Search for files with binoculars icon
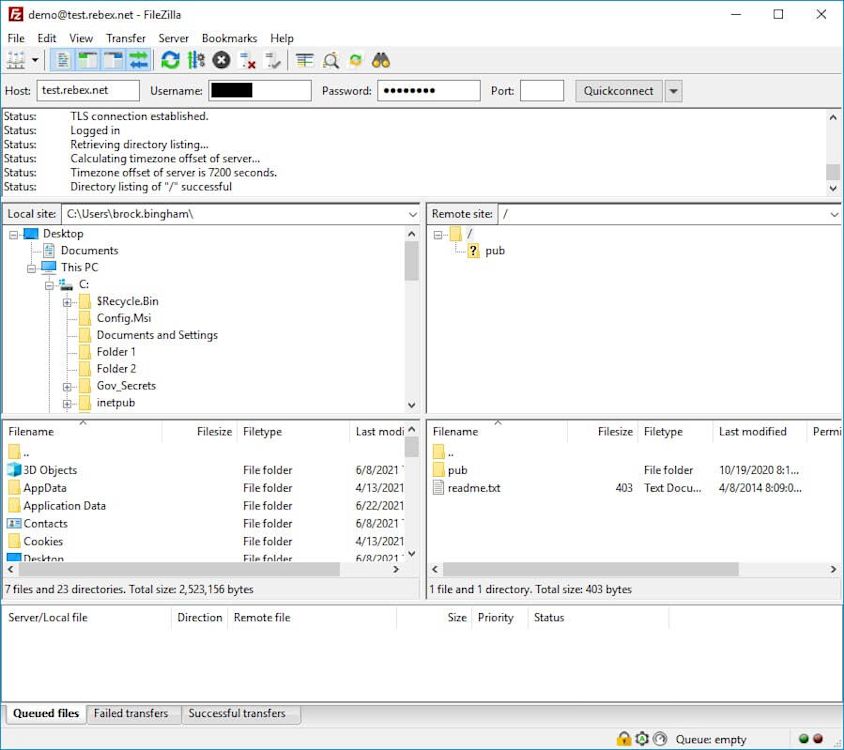Screen dimensions: 844x750 [381, 60]
